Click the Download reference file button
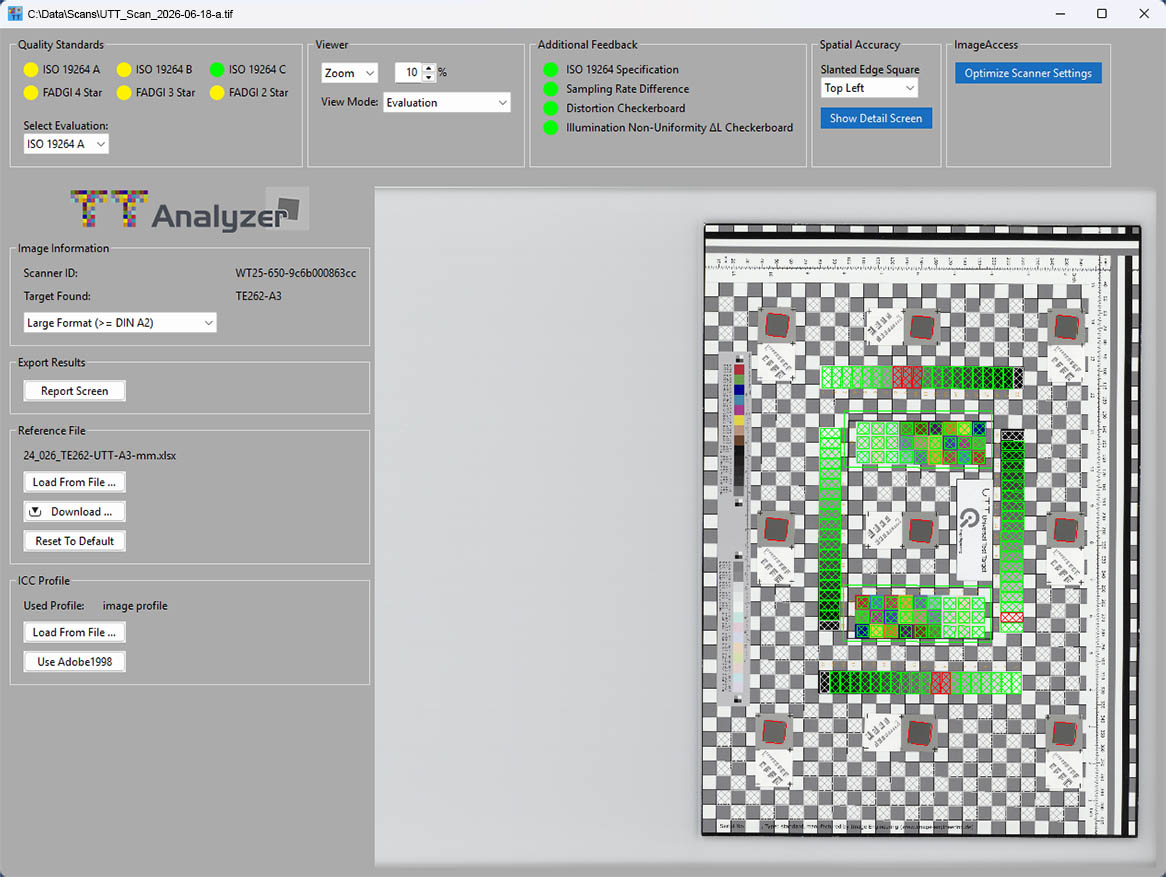Screen dimensions: 1166x877 [74, 512]
